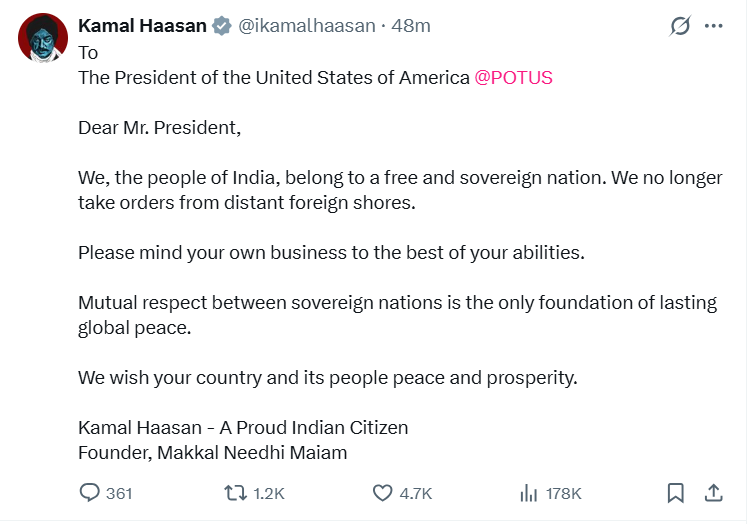749x524 pixels.
Task: Bookmark this post
Action: pyautogui.click(x=676, y=493)
